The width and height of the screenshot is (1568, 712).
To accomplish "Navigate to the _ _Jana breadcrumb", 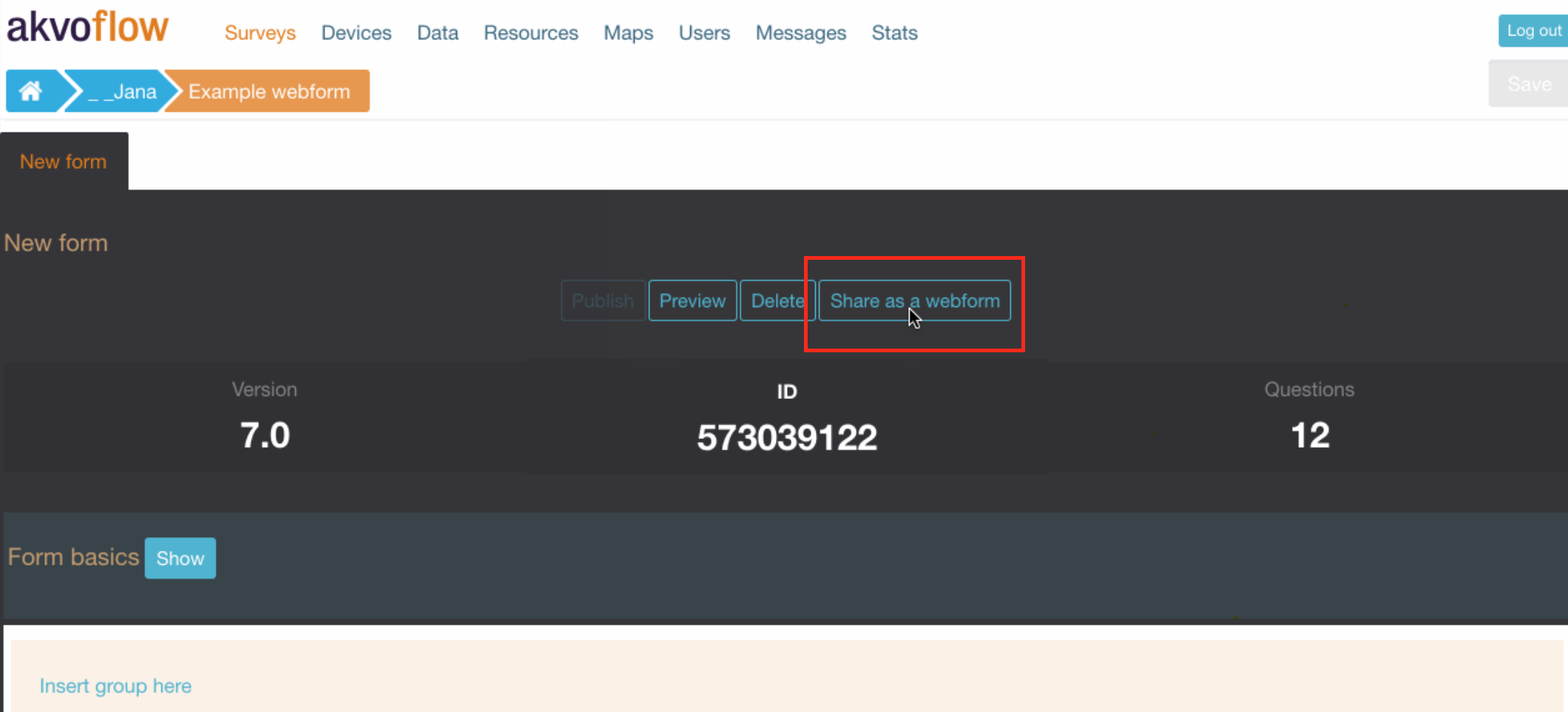I will (x=122, y=91).
